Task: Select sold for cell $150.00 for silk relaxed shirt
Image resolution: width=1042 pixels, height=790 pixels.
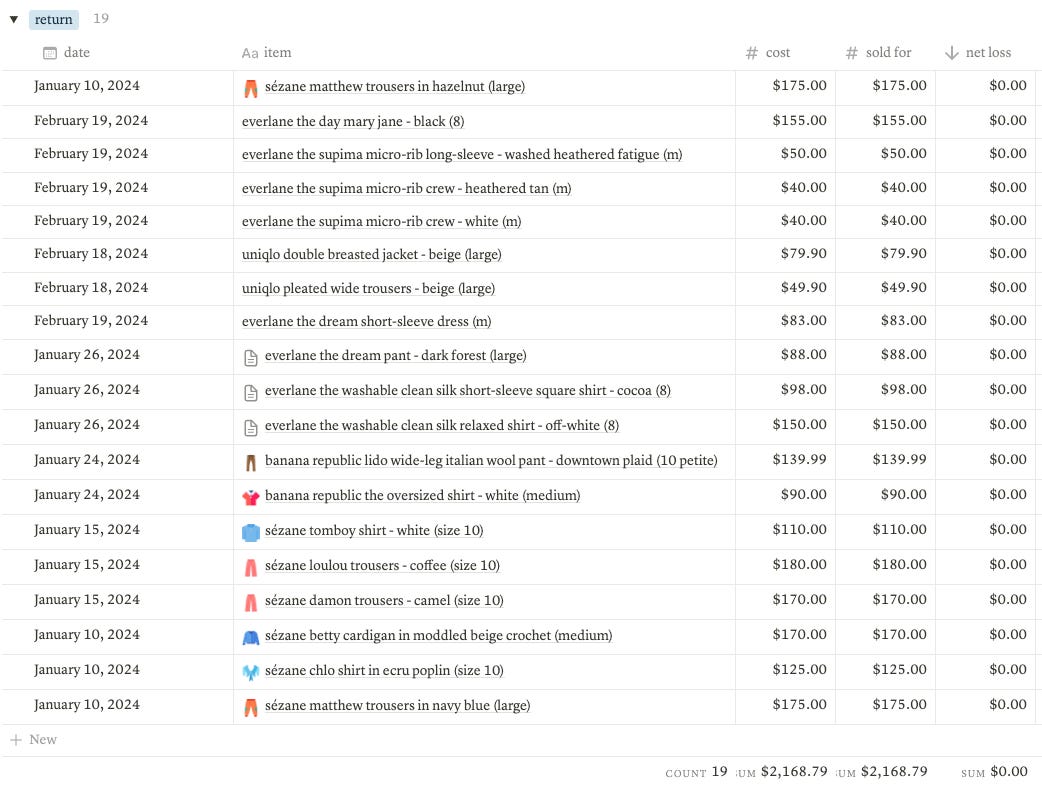Action: 885,425
